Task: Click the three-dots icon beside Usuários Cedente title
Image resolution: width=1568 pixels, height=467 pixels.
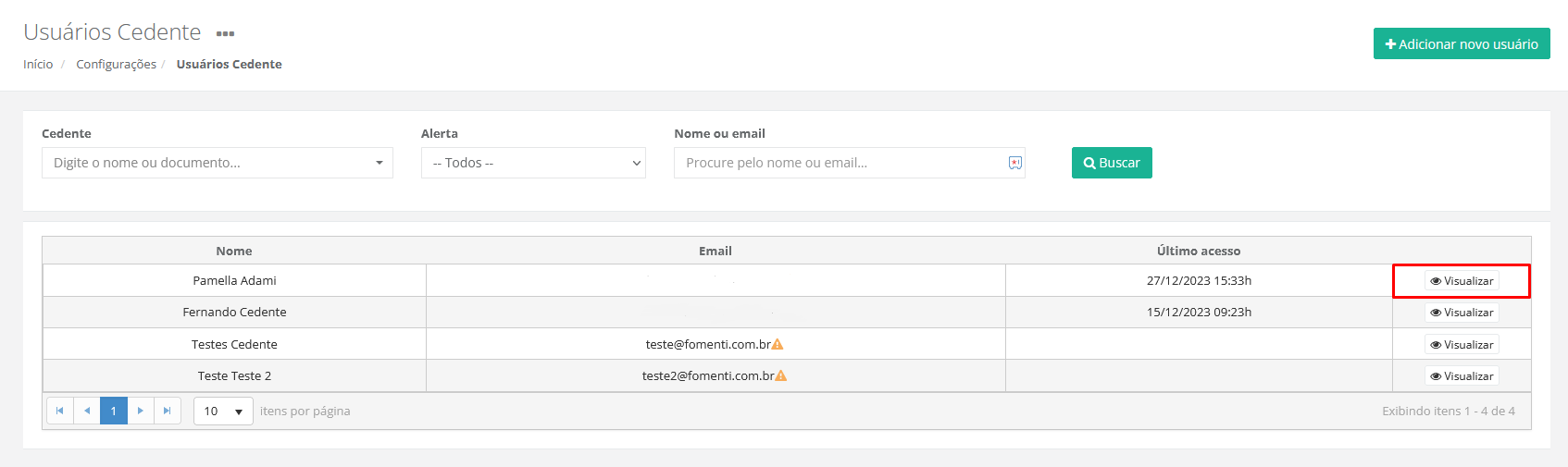Action: 225,34
